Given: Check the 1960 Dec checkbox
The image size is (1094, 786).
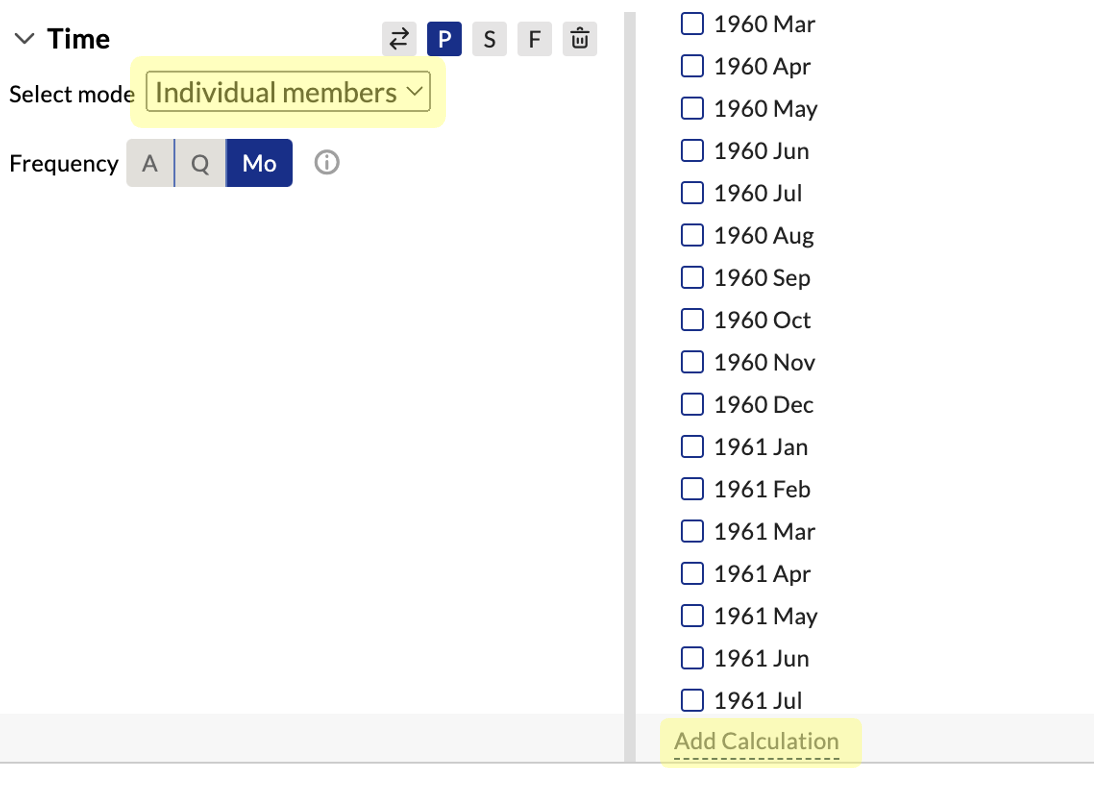Looking at the screenshot, I should pos(692,404).
